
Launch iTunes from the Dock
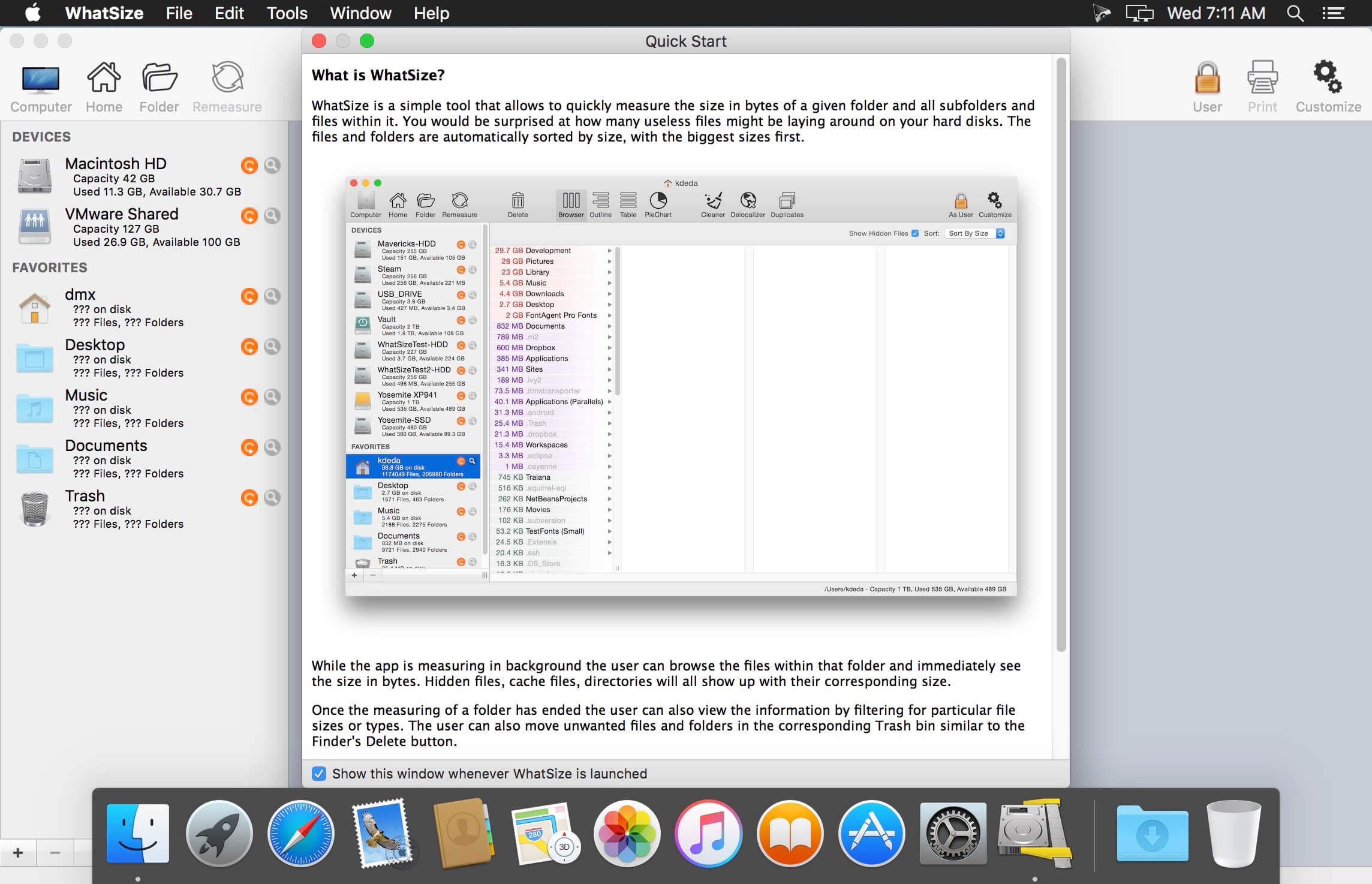click(x=708, y=834)
